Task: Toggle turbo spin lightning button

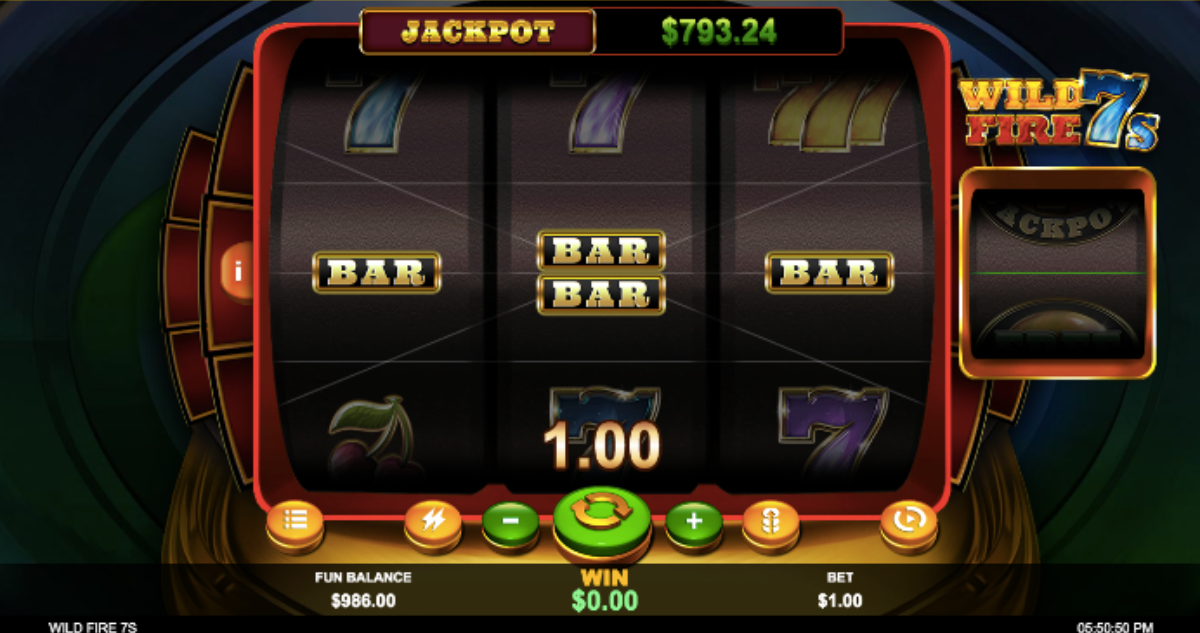Action: click(433, 521)
